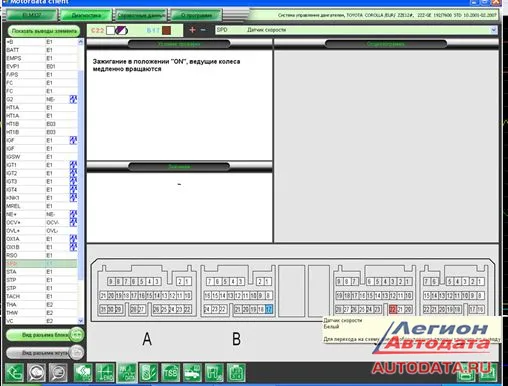Click the blue minus probe icon

tap(203, 30)
